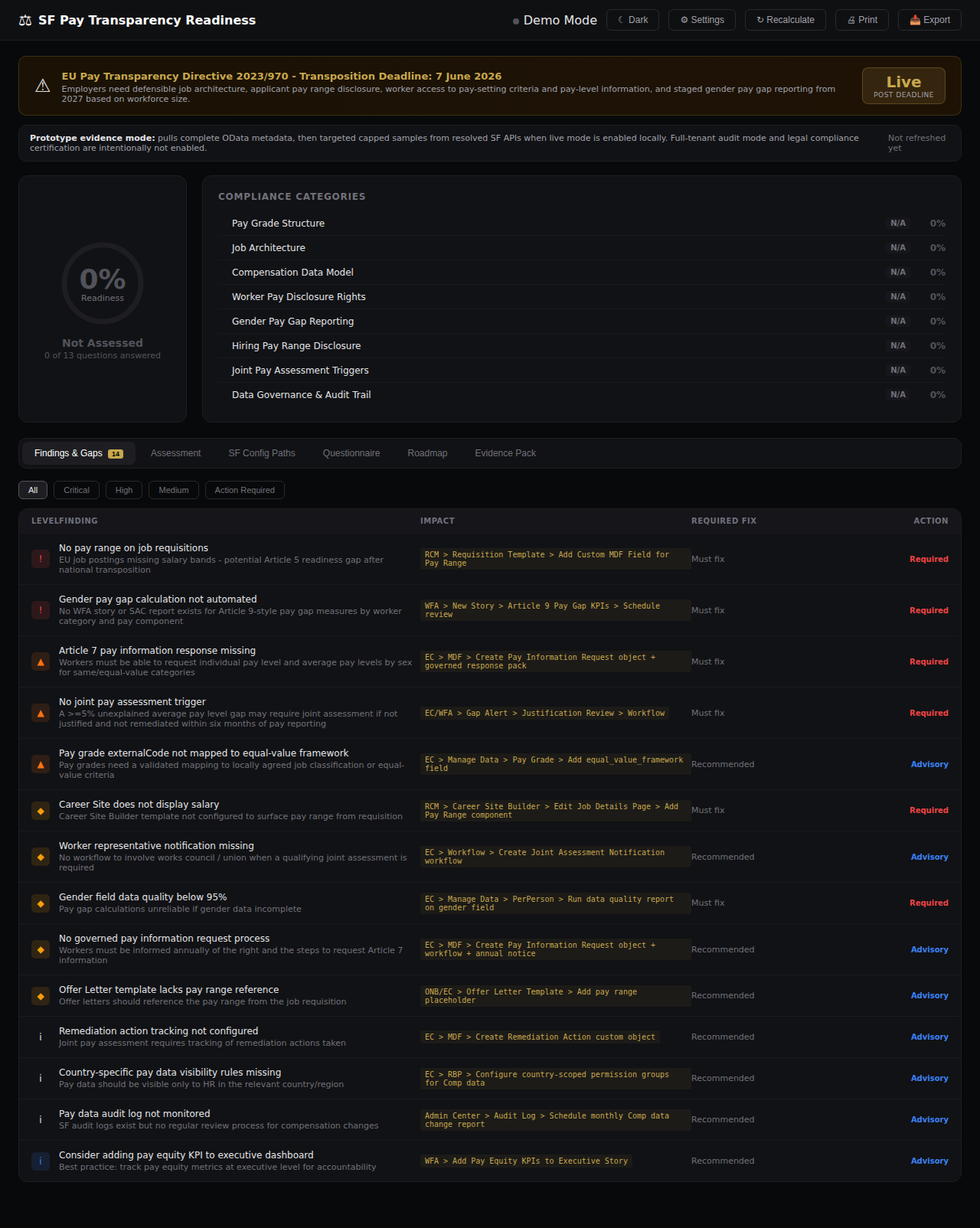
Task: Open the Roadmap tab
Action: [x=427, y=453]
